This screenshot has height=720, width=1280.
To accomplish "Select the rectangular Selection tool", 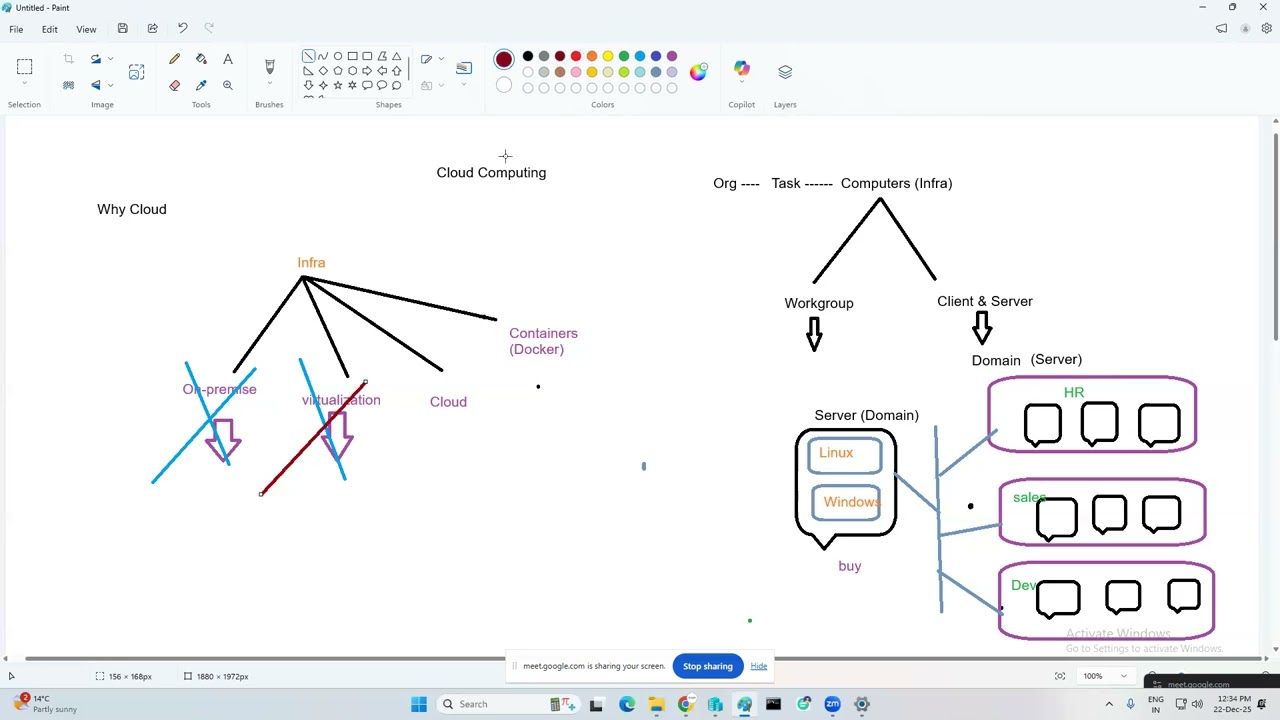I will [25, 67].
